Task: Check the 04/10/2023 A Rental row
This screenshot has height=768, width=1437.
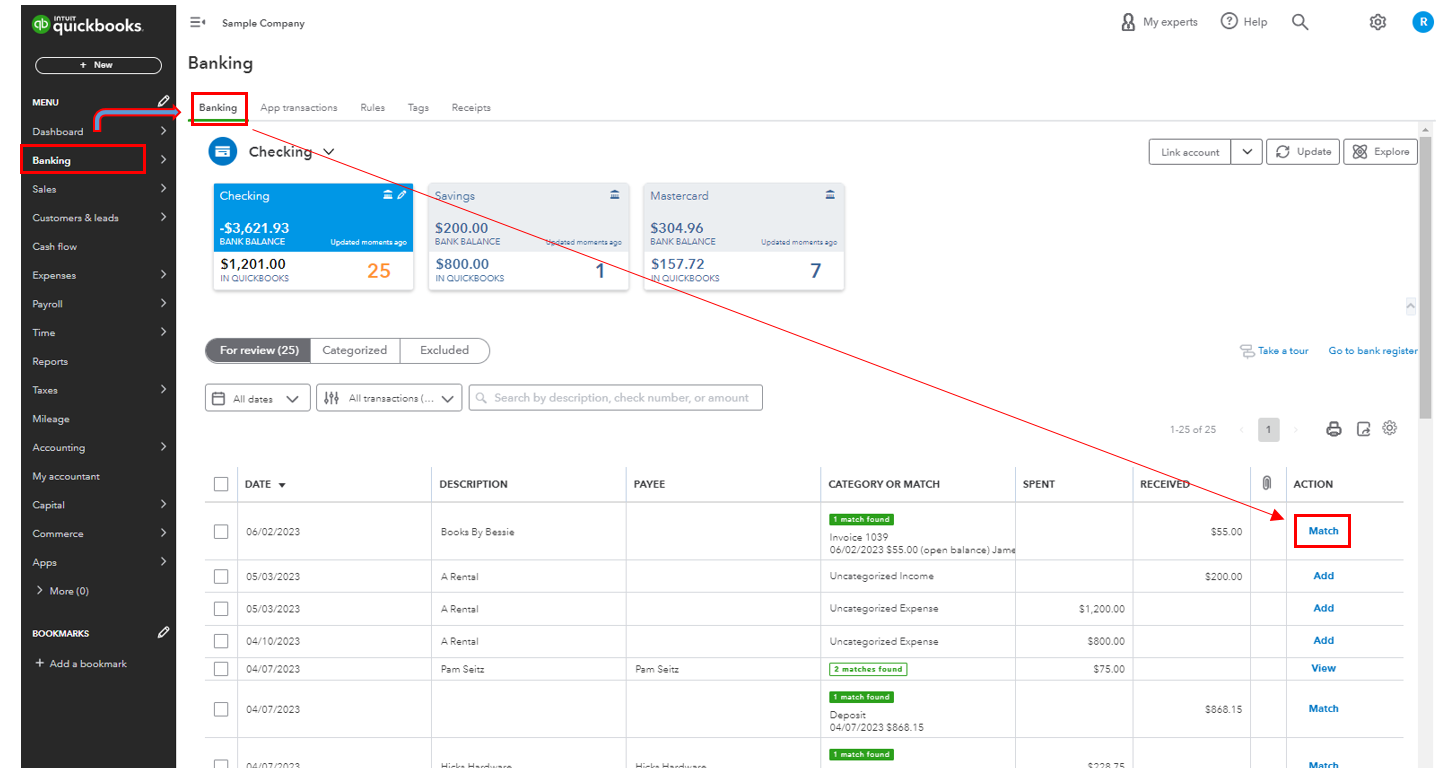Action: tap(221, 641)
